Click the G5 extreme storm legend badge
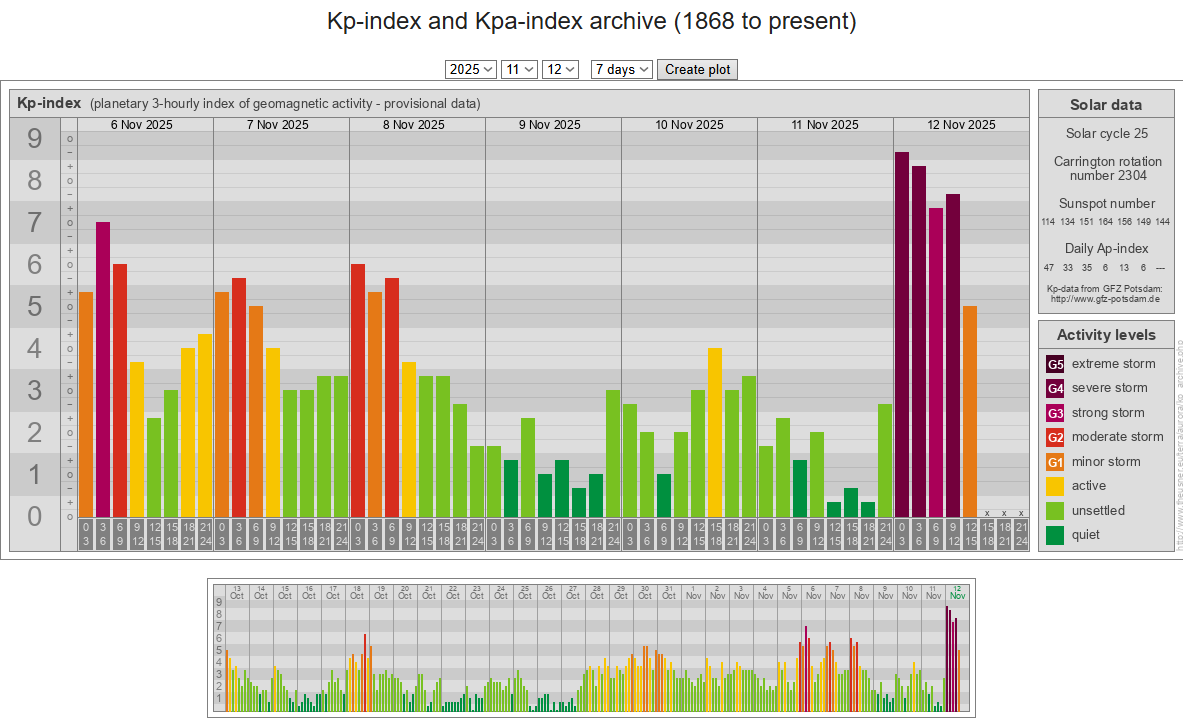Screen dimensions: 1183x718 pos(1055,364)
